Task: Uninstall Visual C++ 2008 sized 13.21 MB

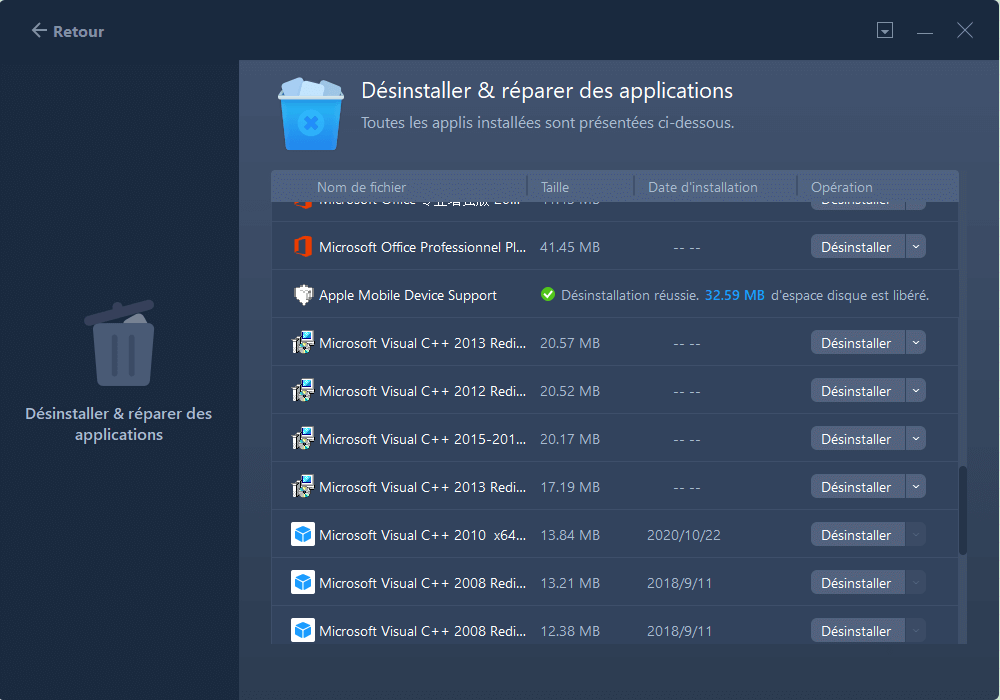Action: [857, 583]
